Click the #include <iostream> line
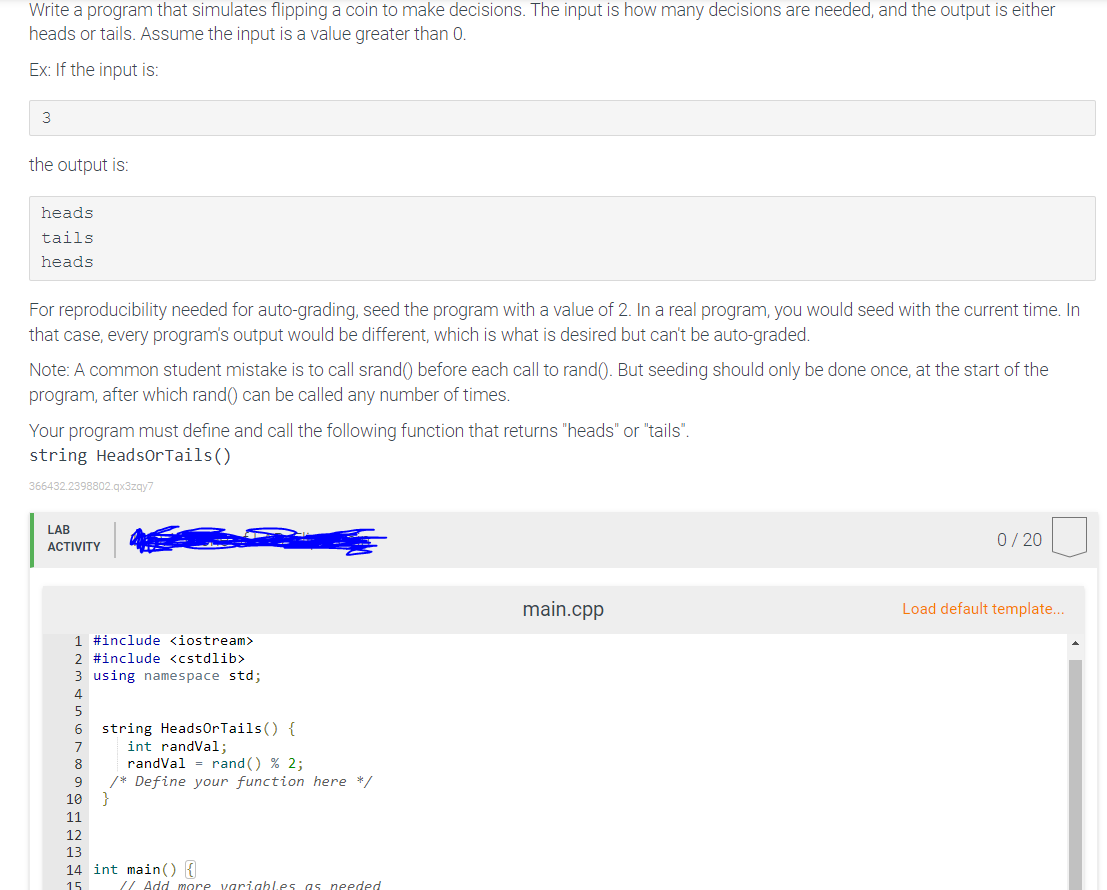Screen dimensions: 1107x890 tap(173, 640)
